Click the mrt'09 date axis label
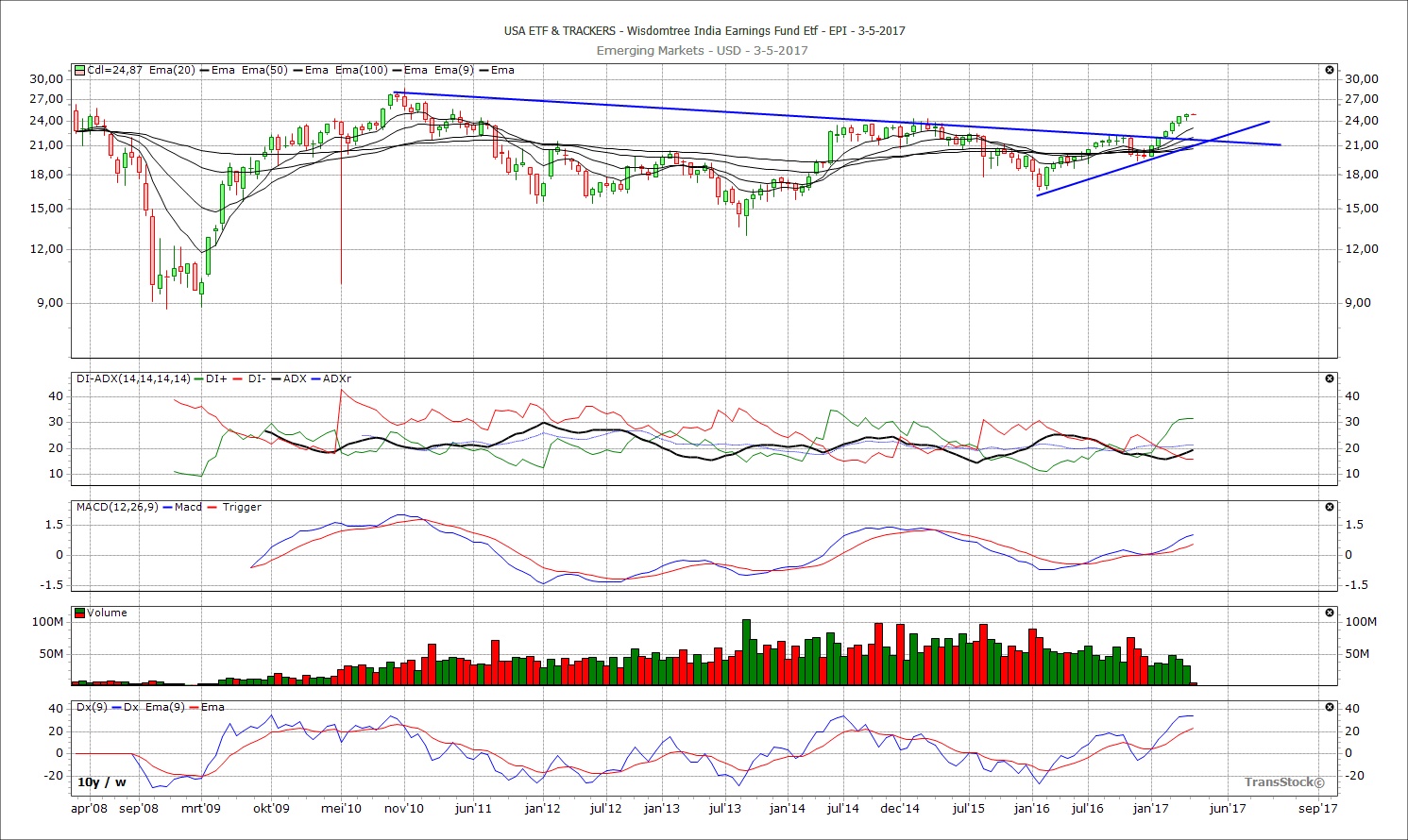Viewport: 1408px width, 840px height. [x=200, y=809]
